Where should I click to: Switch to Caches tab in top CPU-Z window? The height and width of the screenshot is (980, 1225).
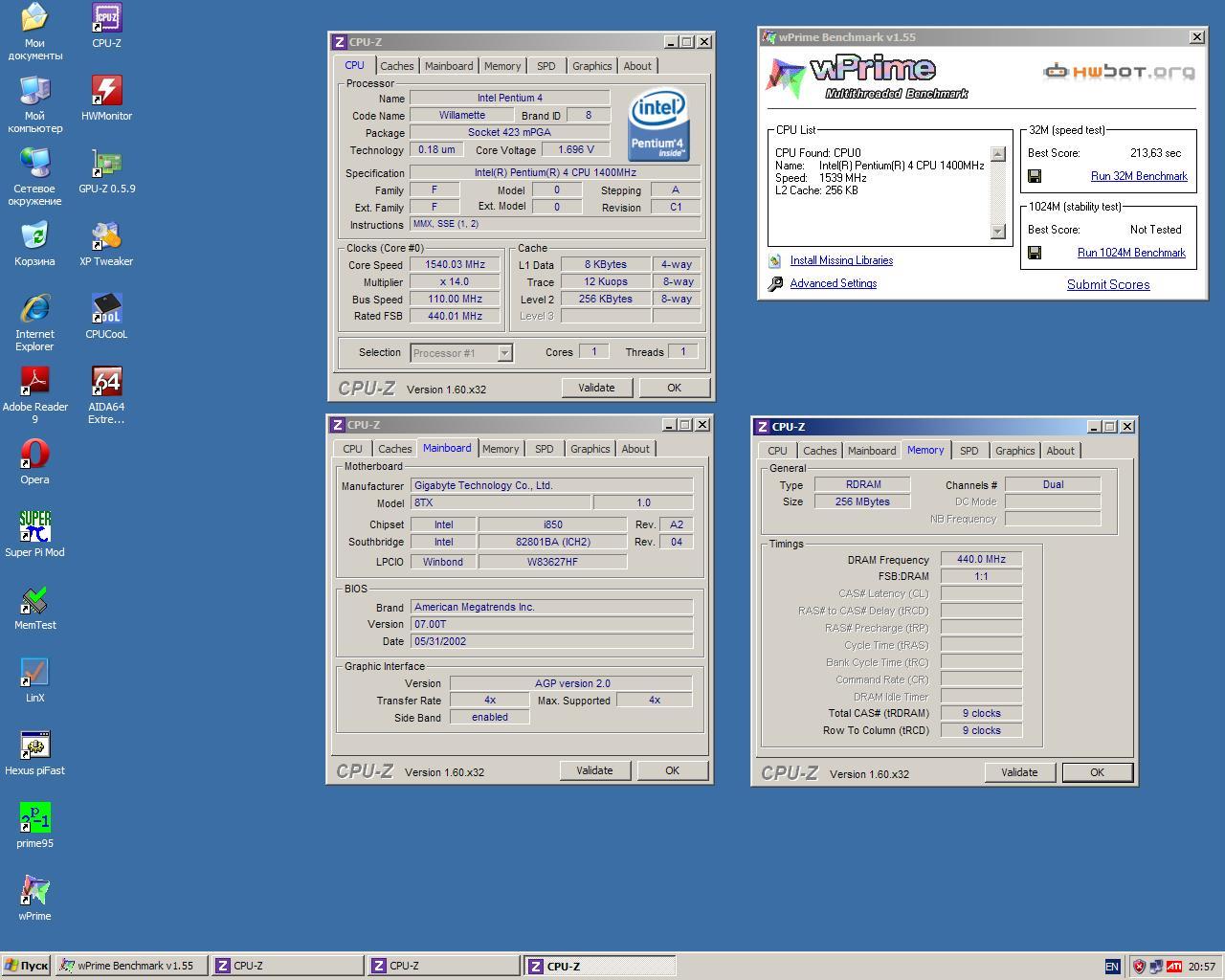pyautogui.click(x=397, y=66)
